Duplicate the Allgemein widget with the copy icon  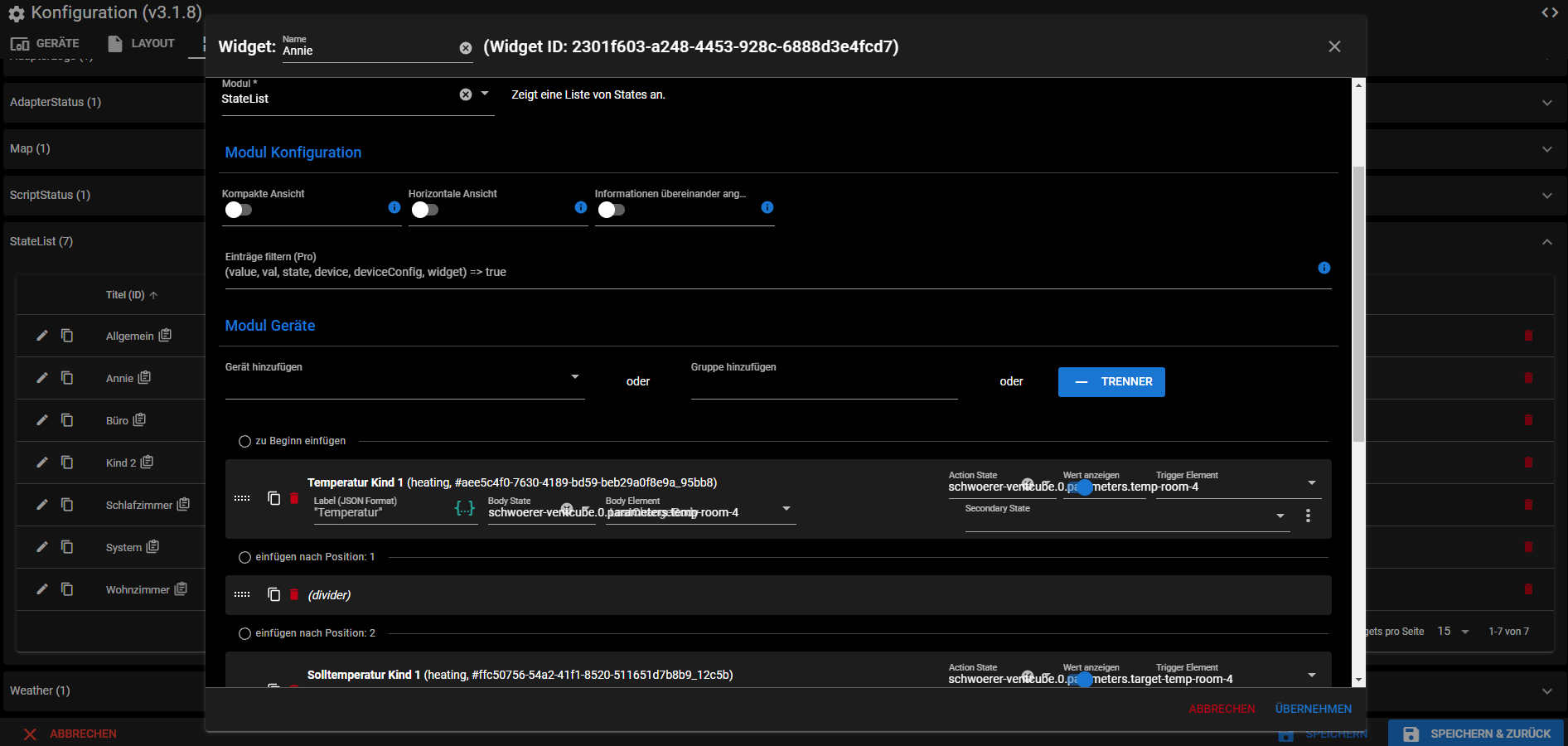[x=67, y=336]
